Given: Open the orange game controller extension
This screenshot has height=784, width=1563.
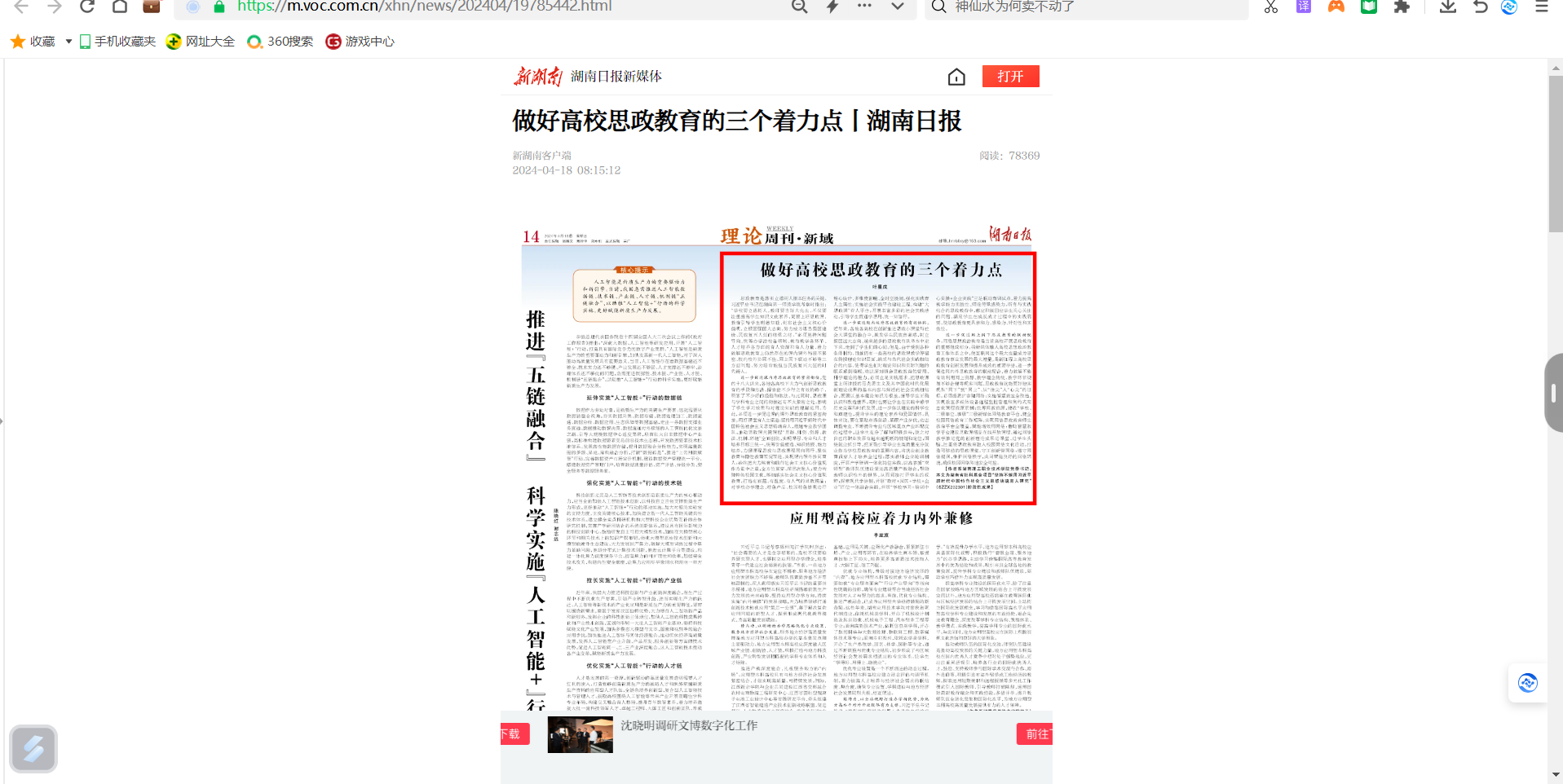Looking at the screenshot, I should pyautogui.click(x=1336, y=7).
